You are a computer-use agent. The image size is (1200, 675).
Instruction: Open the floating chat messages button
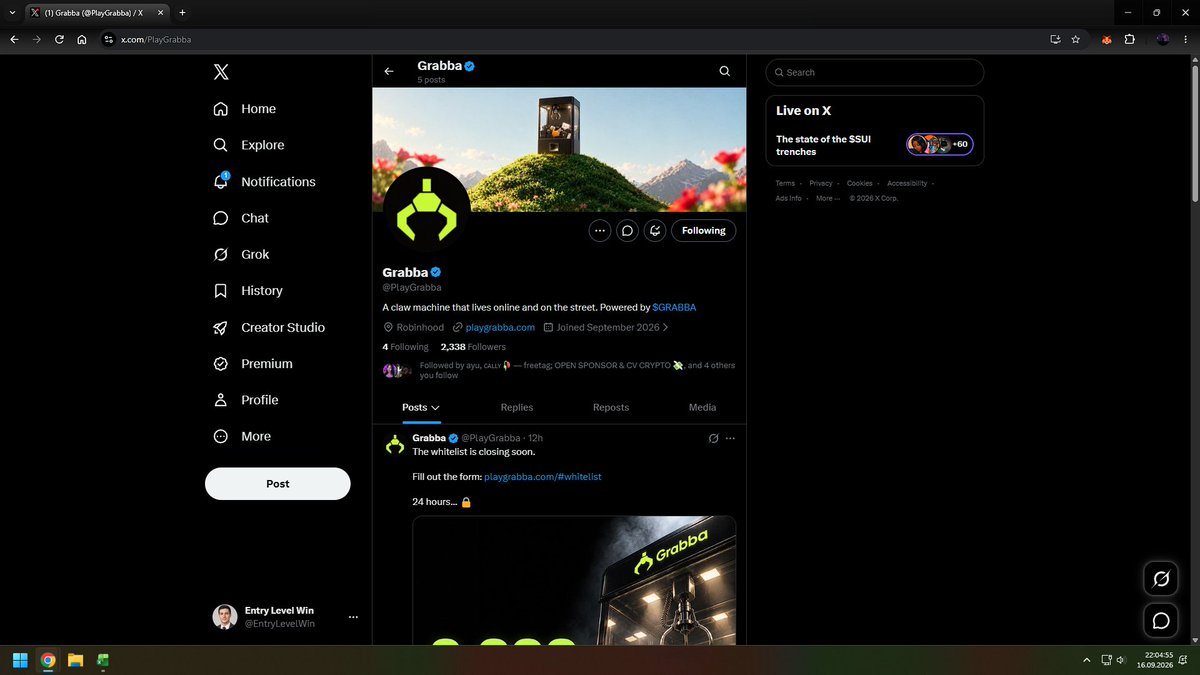tap(1161, 621)
